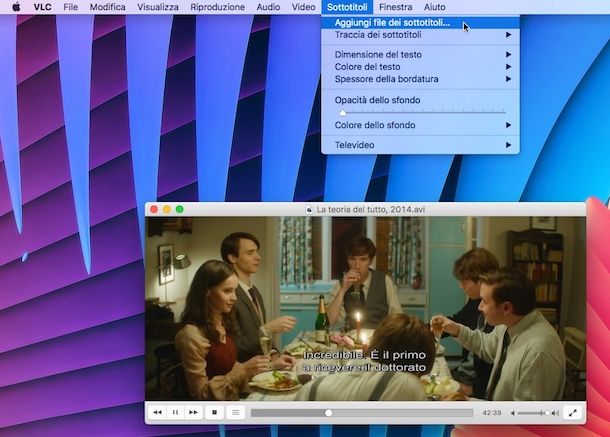The height and width of the screenshot is (437, 610).
Task: Expand arrow next to Dimensione del testo
Action: 508,54
